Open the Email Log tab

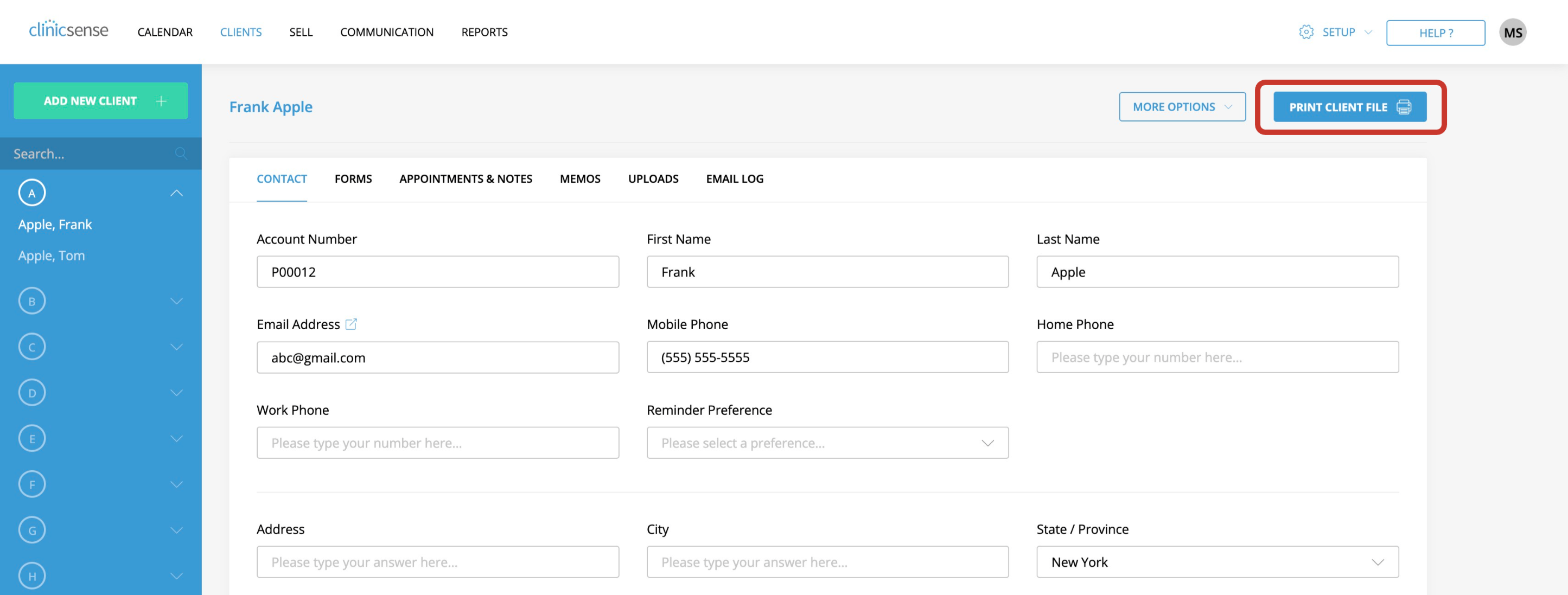click(735, 178)
